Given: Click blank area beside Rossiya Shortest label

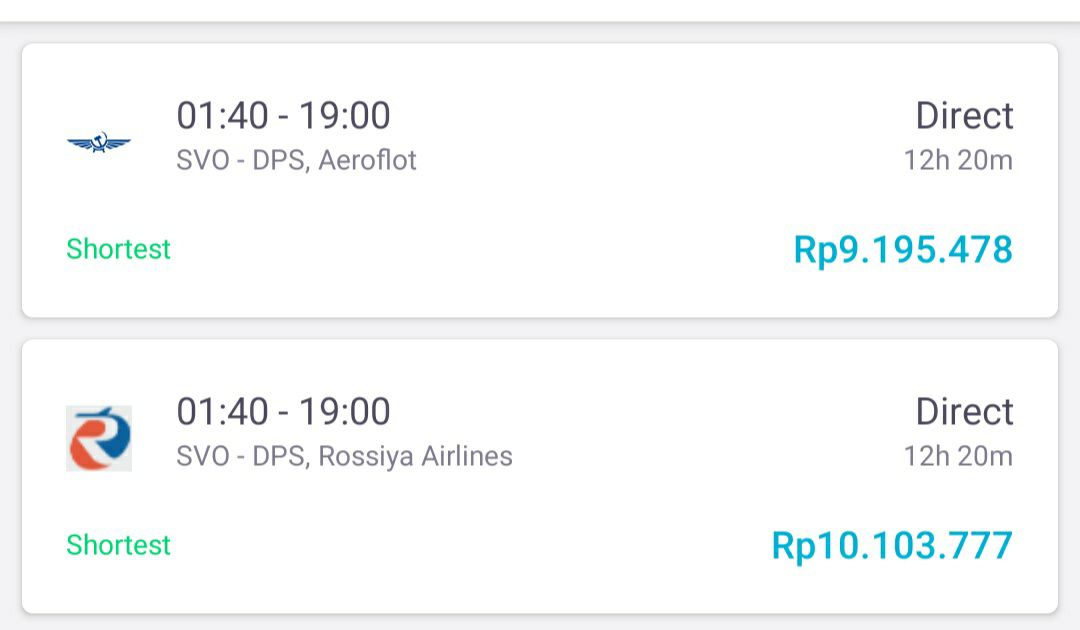Looking at the screenshot, I should point(468,545).
